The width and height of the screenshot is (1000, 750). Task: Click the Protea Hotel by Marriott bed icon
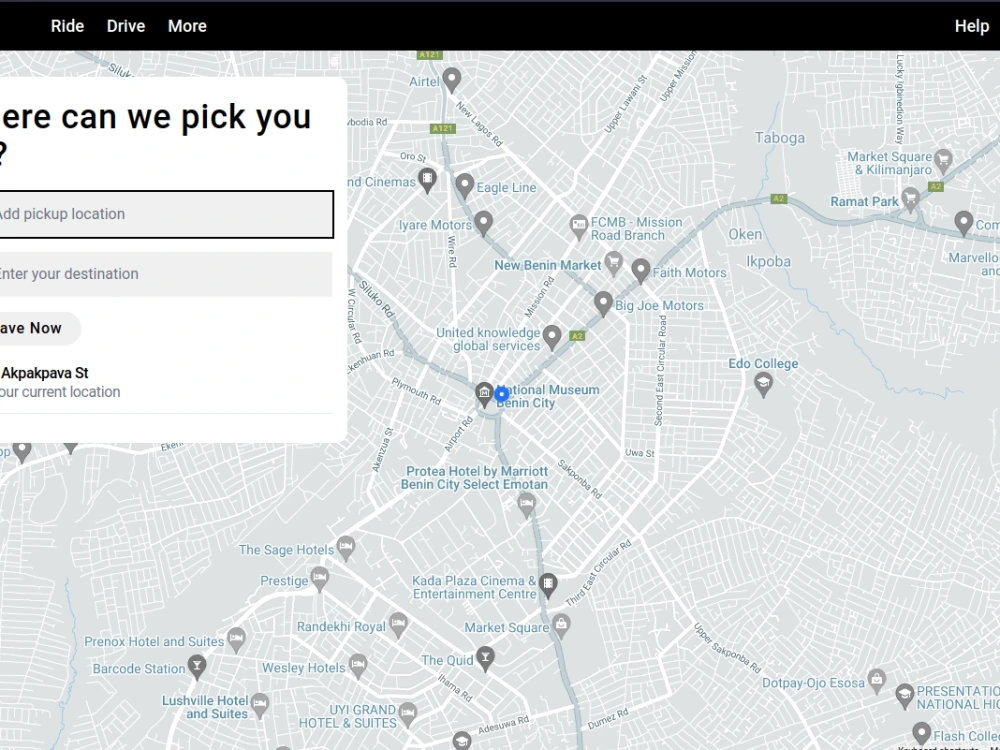click(x=526, y=506)
